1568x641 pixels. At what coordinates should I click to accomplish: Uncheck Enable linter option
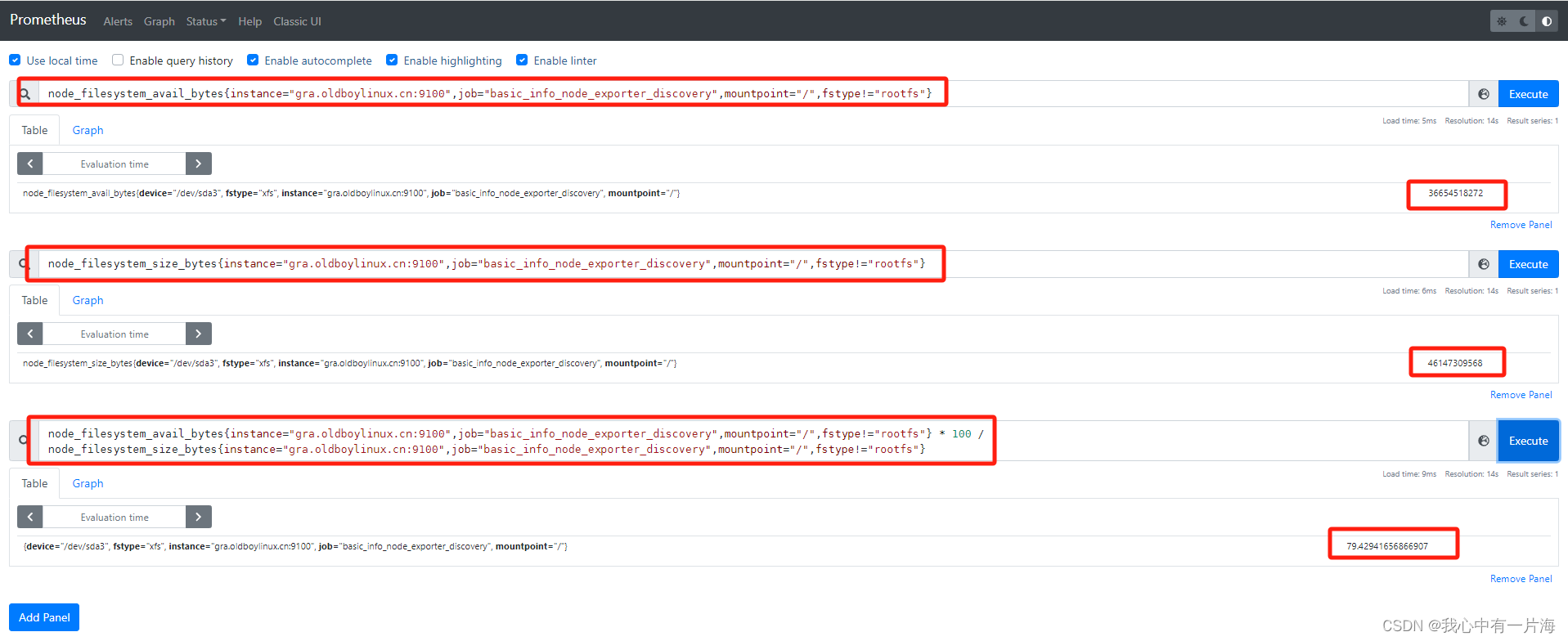click(522, 60)
